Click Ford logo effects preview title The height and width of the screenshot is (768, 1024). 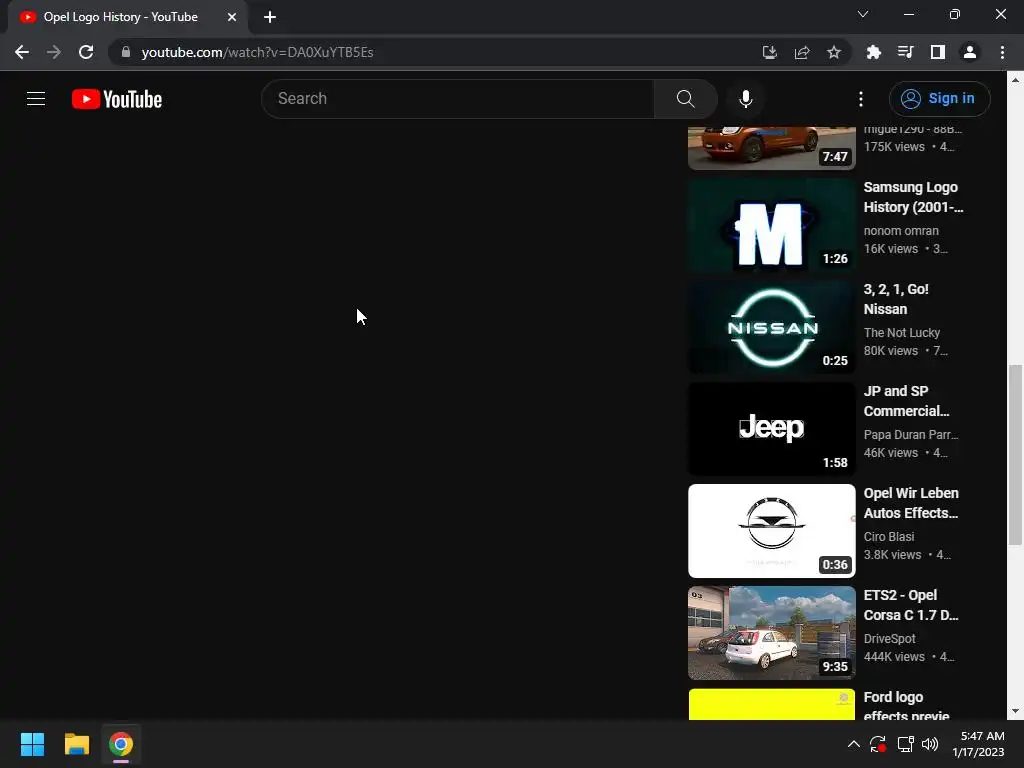906,707
